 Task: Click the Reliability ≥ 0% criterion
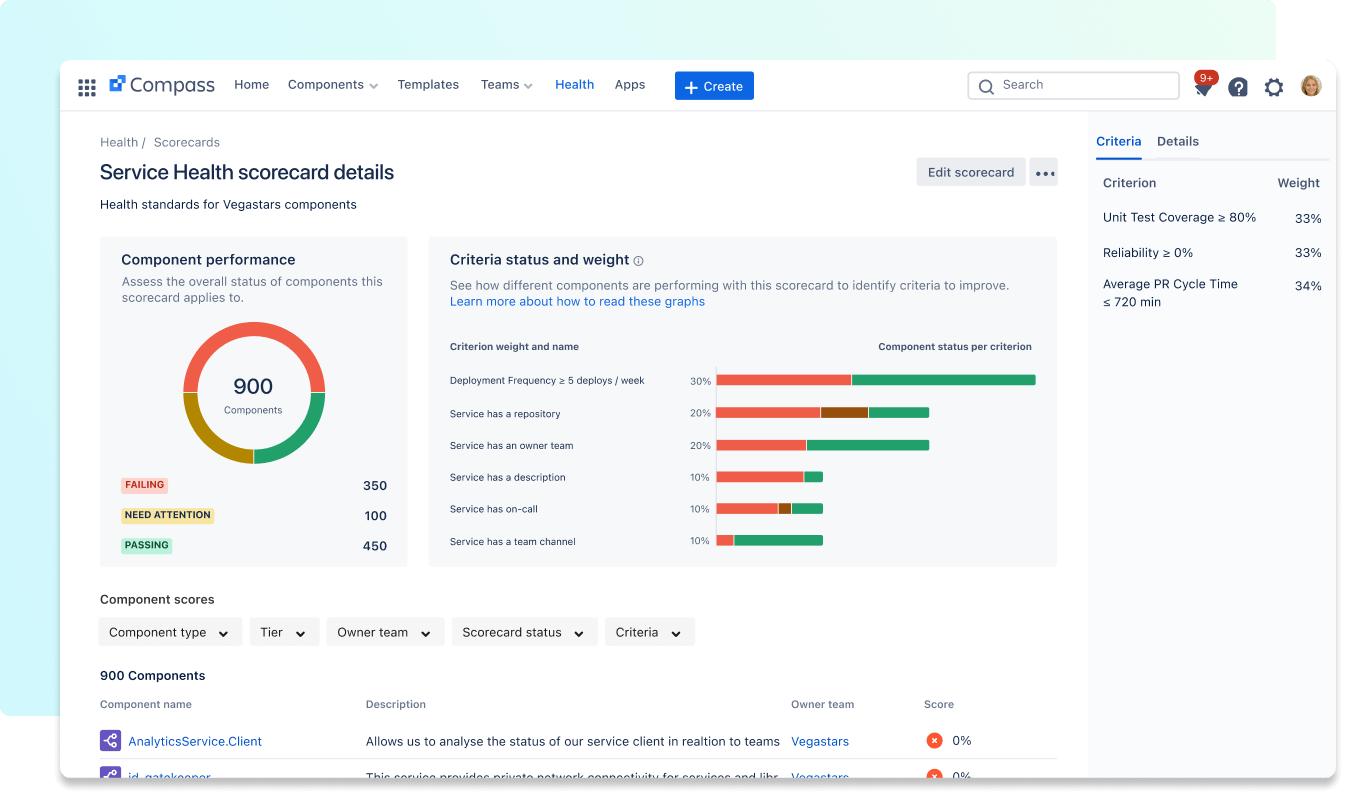point(1148,253)
